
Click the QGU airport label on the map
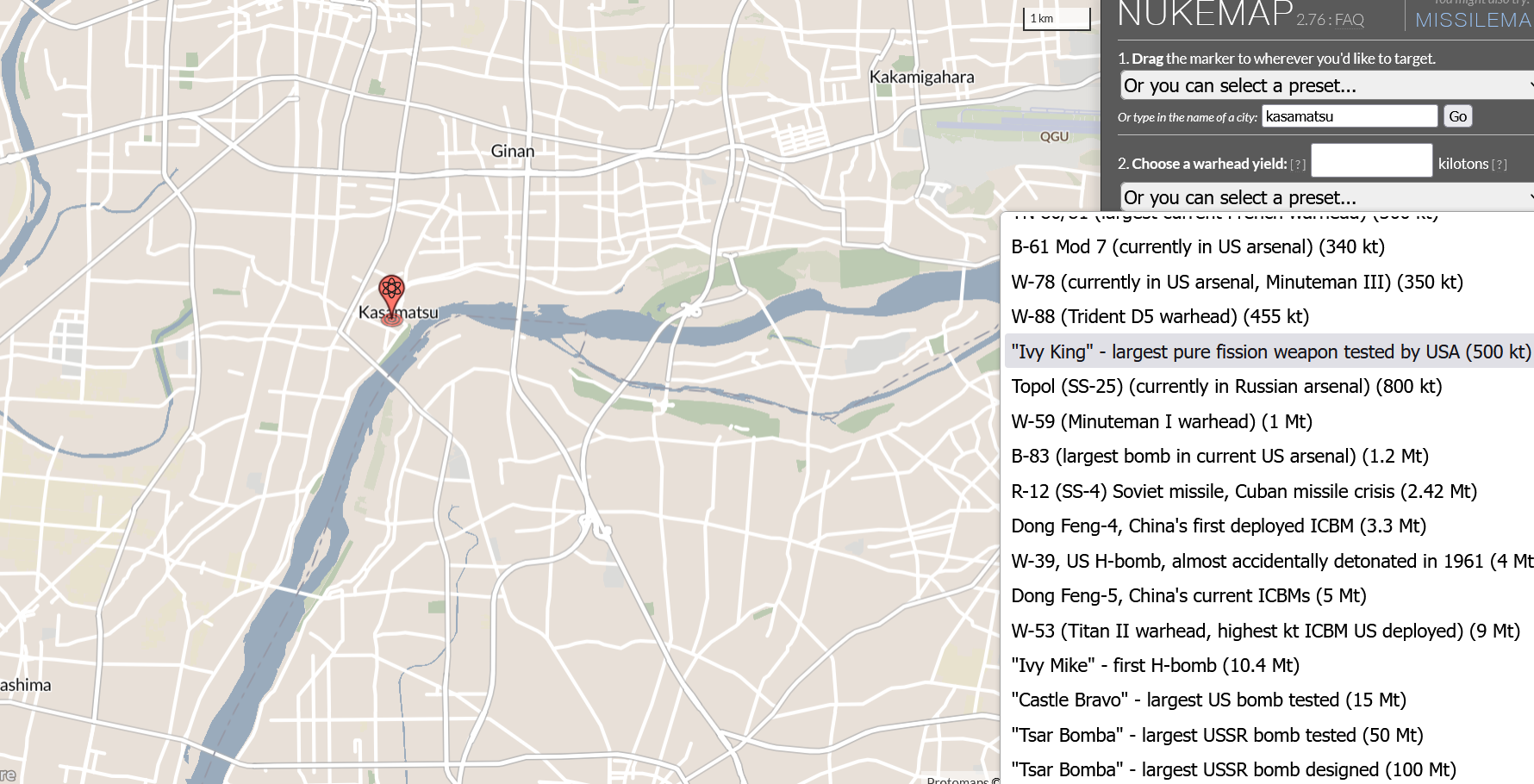click(1054, 136)
